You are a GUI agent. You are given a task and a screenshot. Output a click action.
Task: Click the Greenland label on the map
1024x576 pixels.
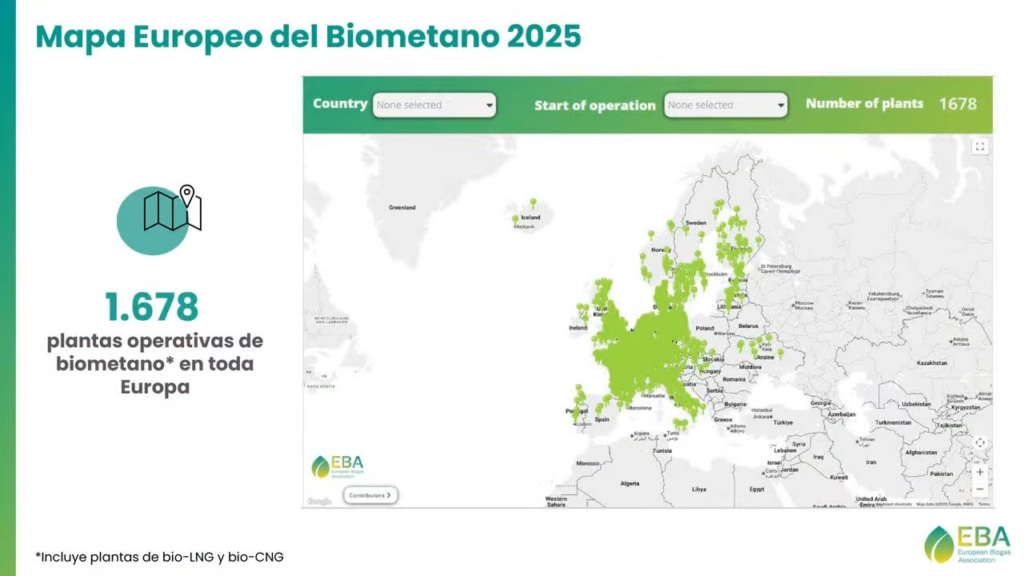(402, 208)
